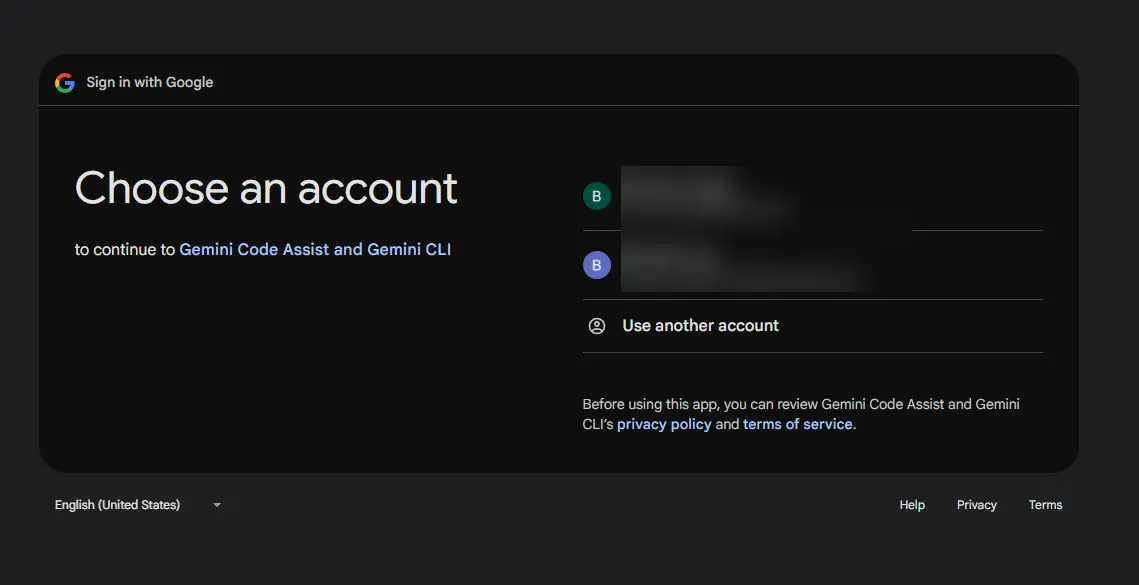The width and height of the screenshot is (1139, 585).
Task: Open the Gemini Code Assist and Gemini CLI link
Action: 315,249
